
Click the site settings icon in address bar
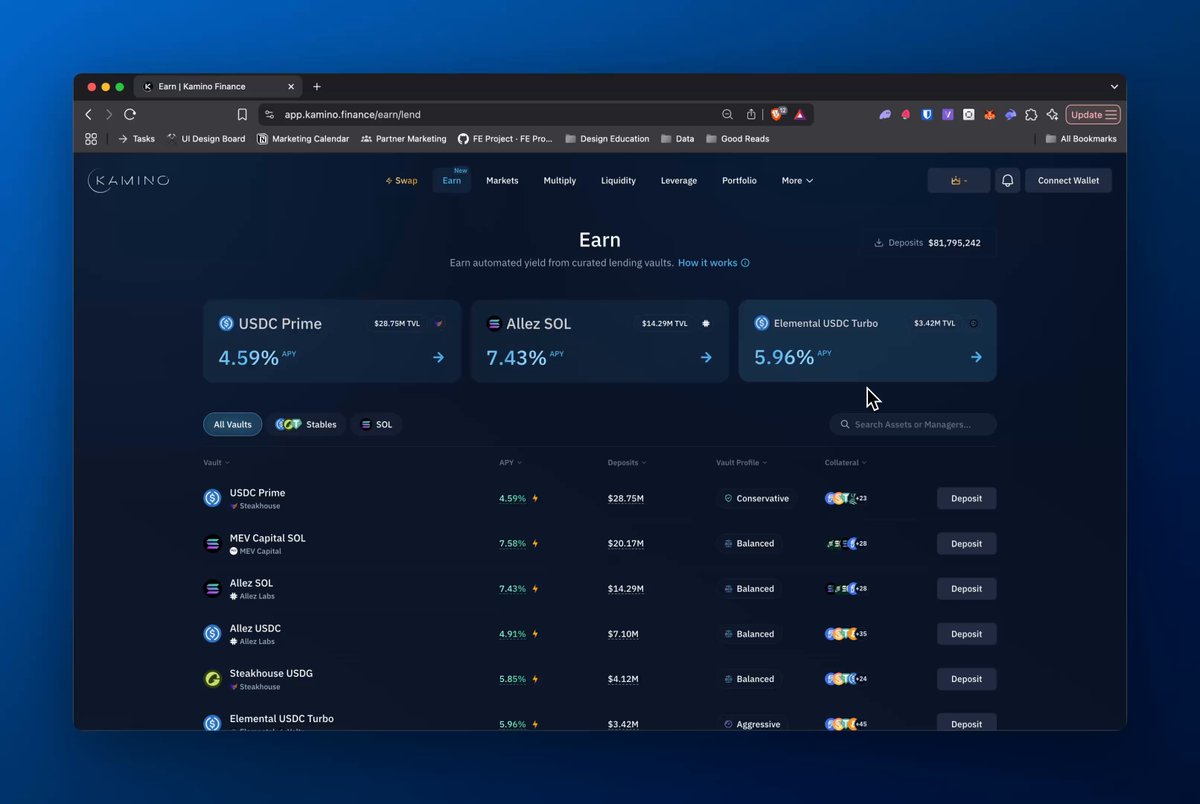[269, 115]
